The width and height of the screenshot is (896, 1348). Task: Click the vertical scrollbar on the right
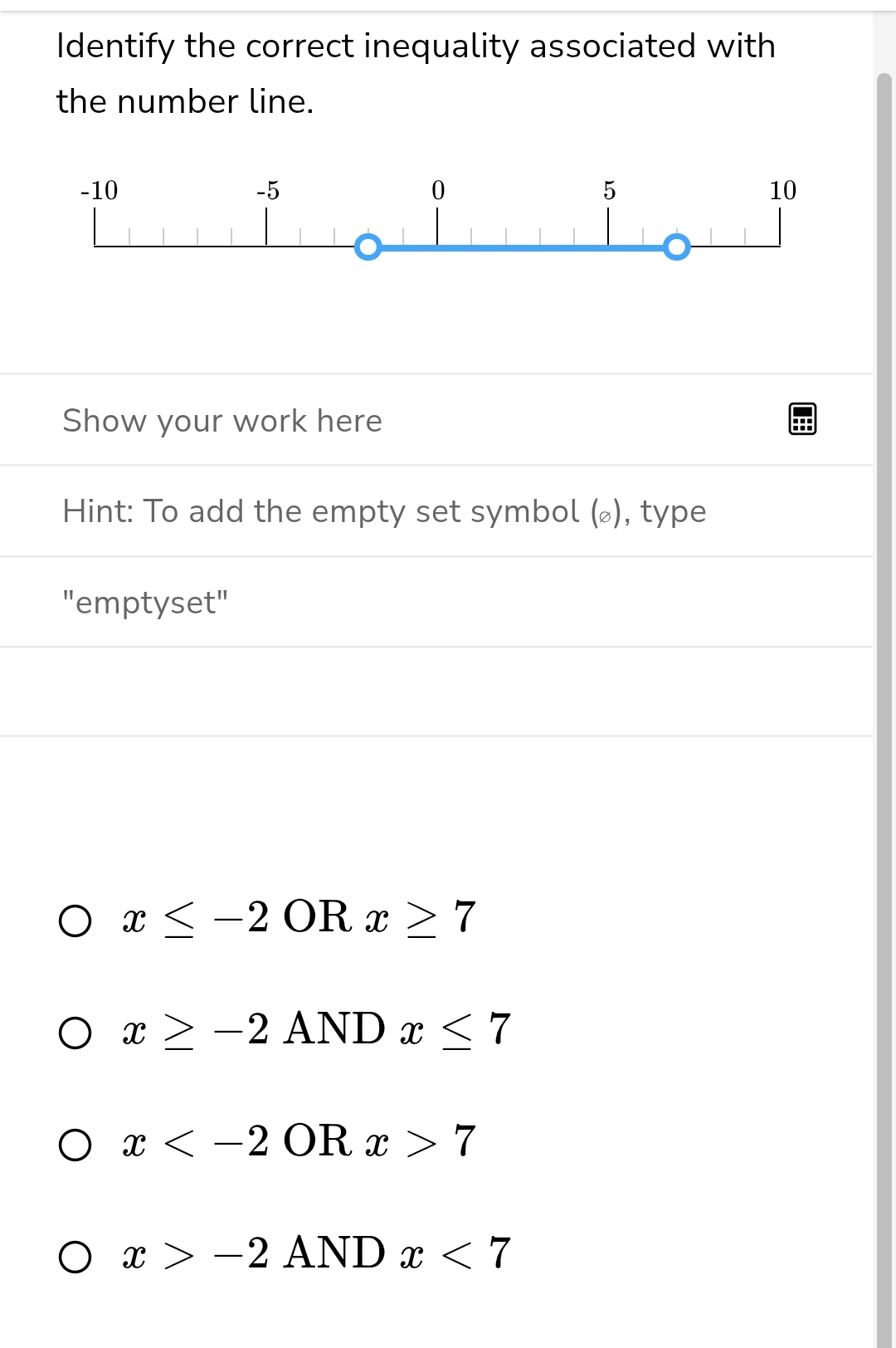point(884,664)
